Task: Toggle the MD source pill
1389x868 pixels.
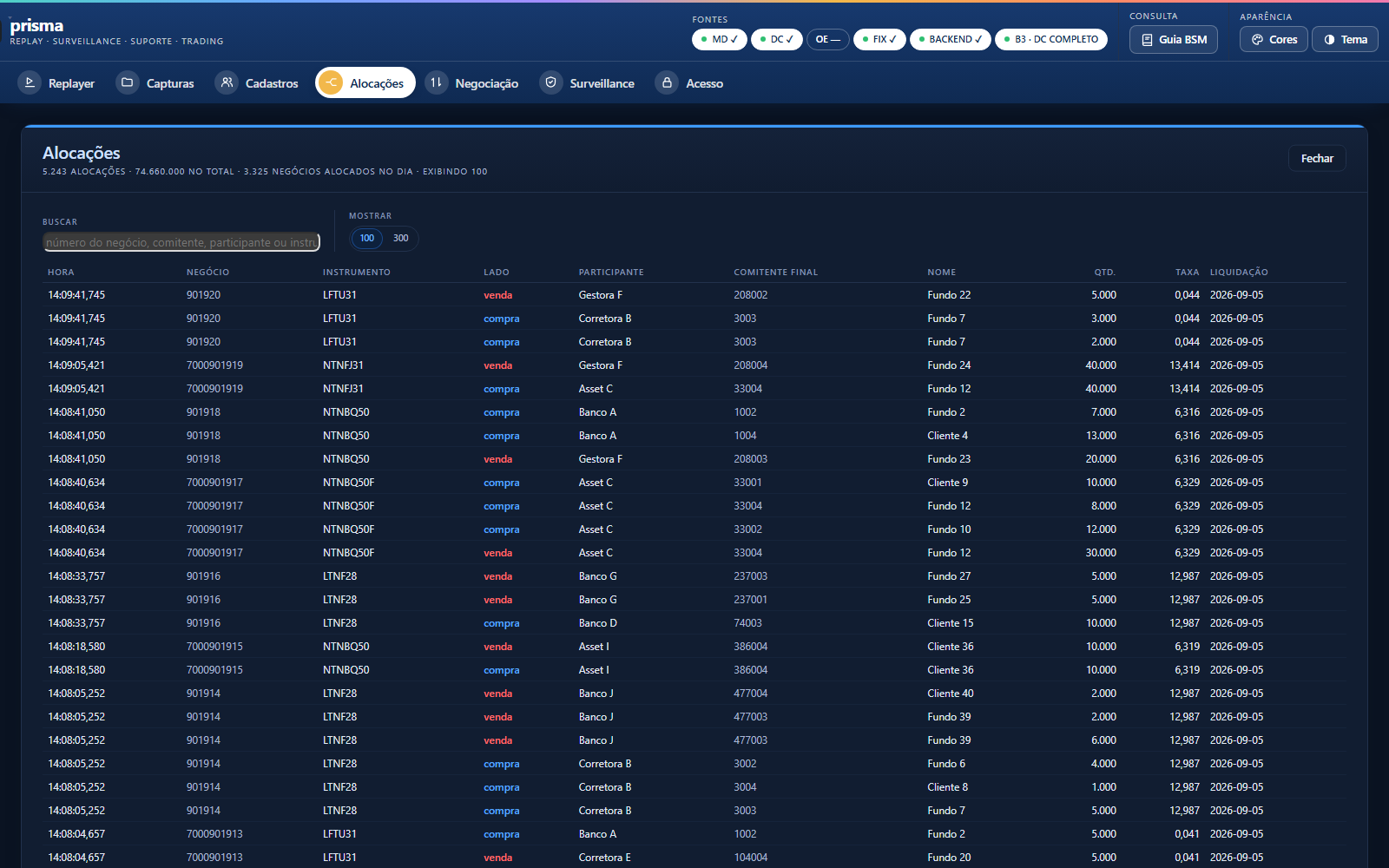Action: click(x=720, y=39)
